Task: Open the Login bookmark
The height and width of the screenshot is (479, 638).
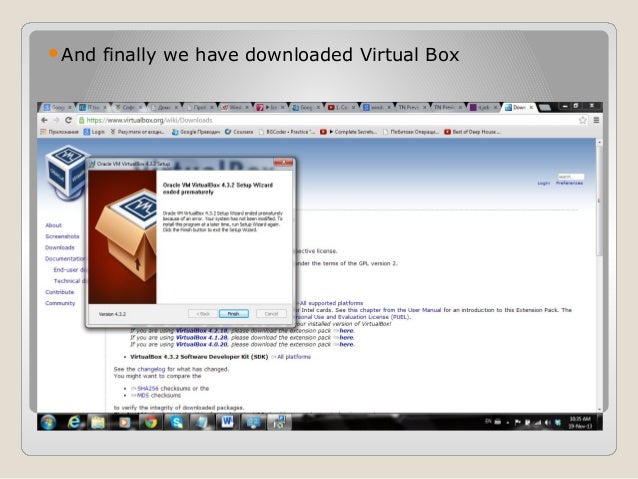Action: pyautogui.click(x=94, y=132)
